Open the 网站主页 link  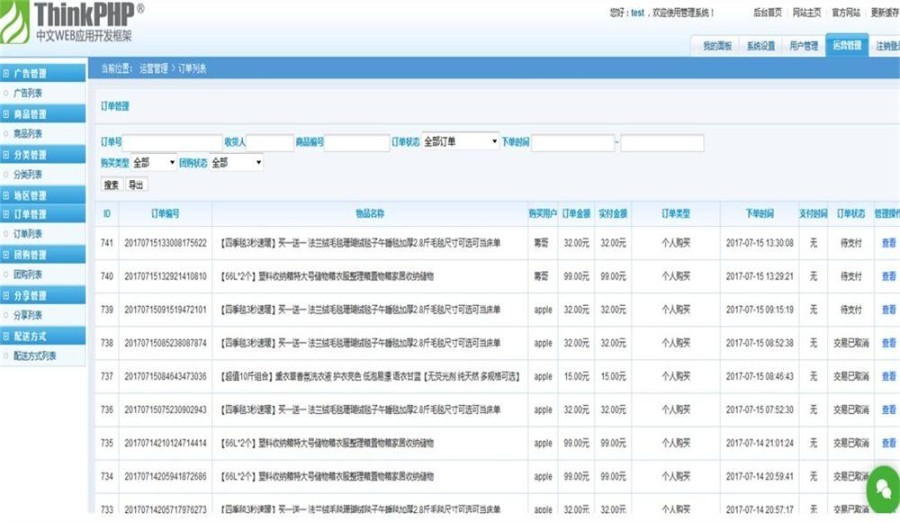click(806, 13)
